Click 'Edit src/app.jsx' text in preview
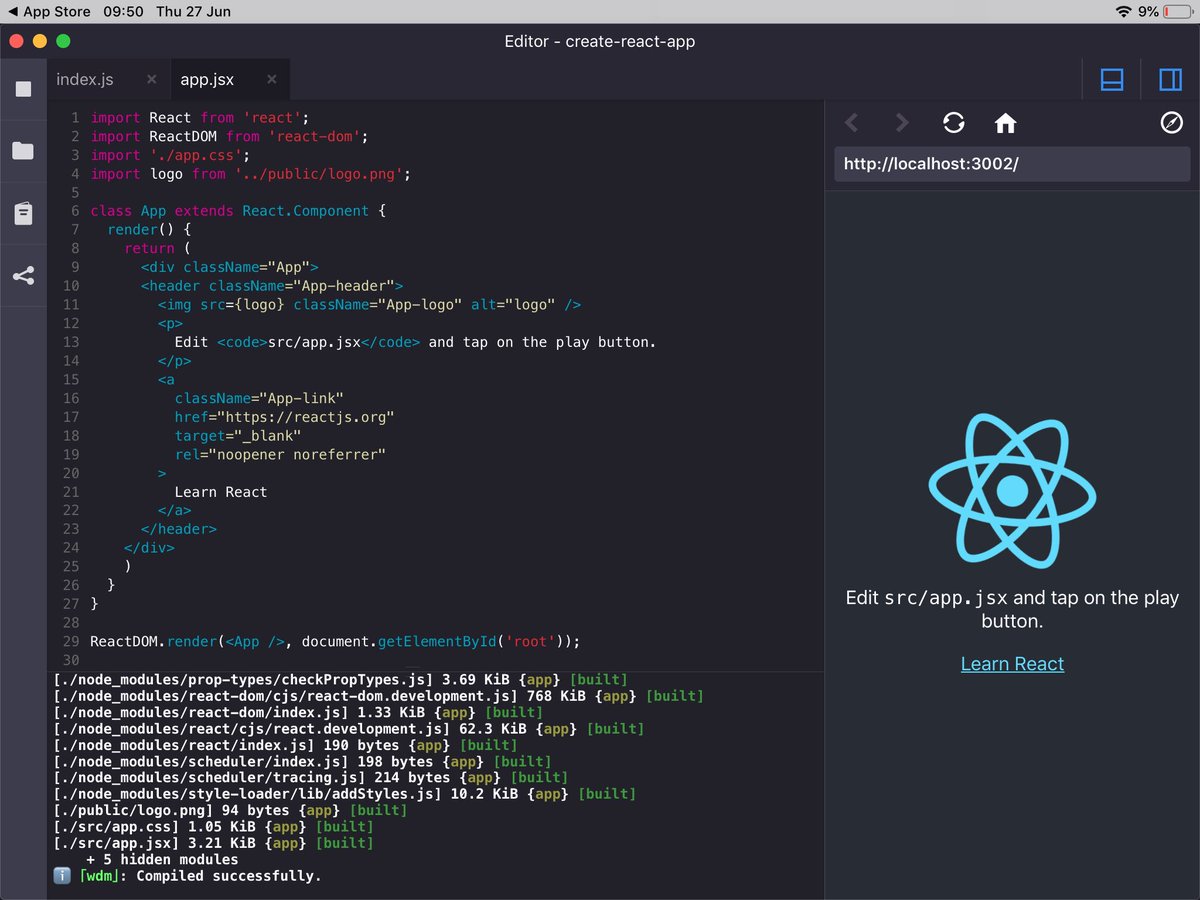This screenshot has width=1200, height=900. [x=1012, y=609]
